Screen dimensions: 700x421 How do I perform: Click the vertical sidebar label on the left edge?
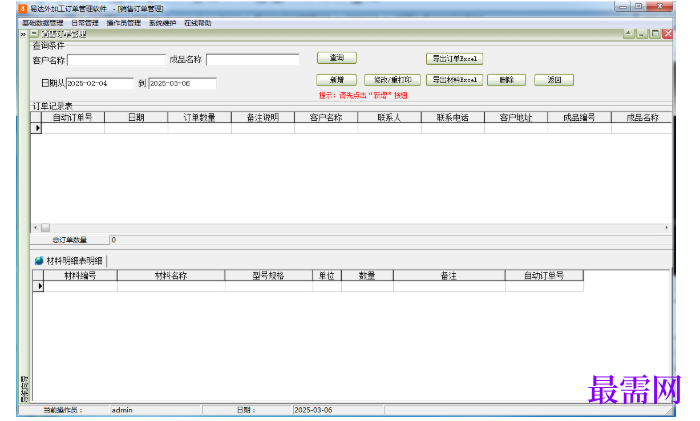[25, 388]
